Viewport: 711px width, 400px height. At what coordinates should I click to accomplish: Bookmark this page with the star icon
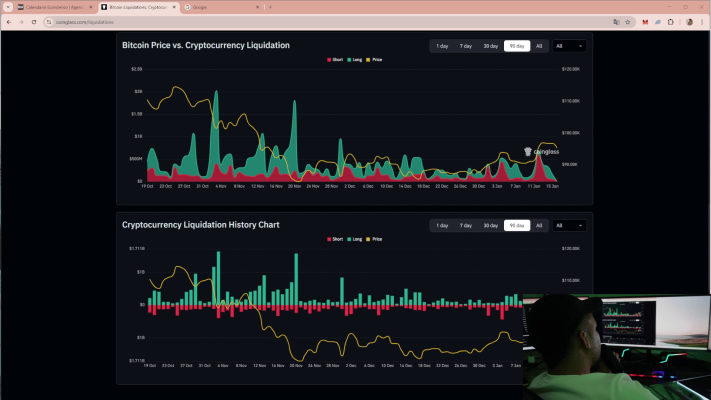tap(627, 21)
